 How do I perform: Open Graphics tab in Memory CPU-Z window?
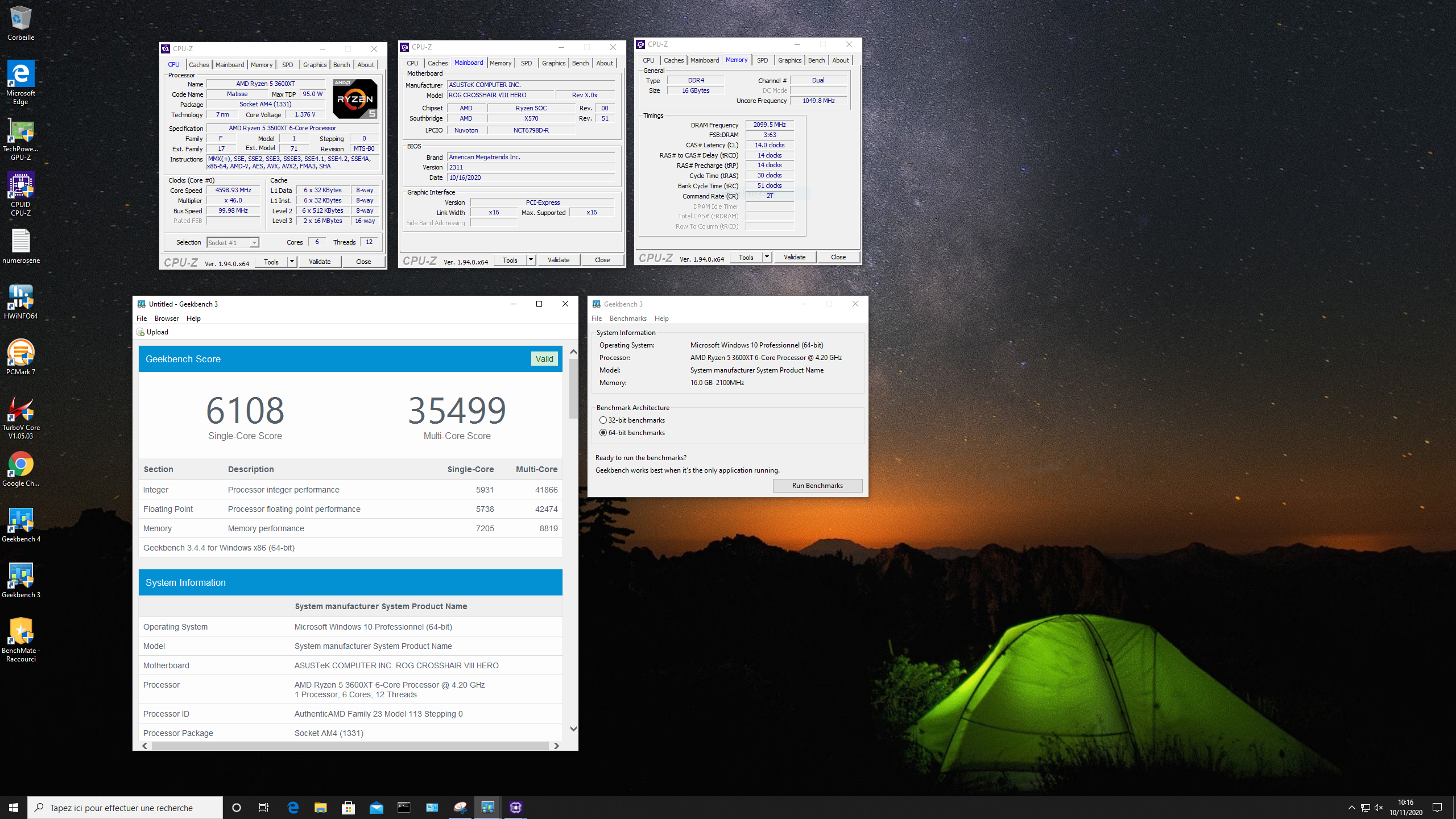click(x=790, y=60)
